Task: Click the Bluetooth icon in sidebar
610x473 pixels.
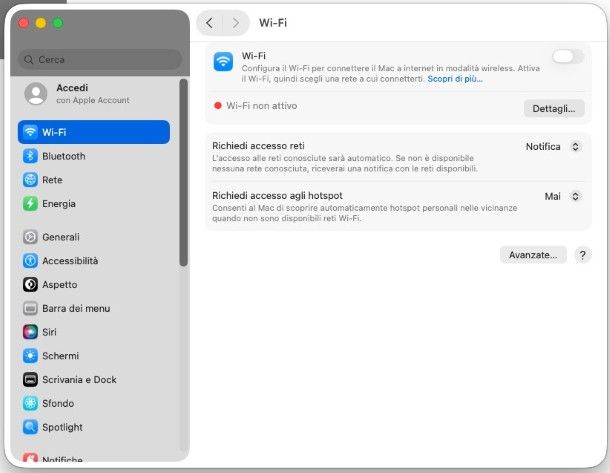Action: click(30, 156)
